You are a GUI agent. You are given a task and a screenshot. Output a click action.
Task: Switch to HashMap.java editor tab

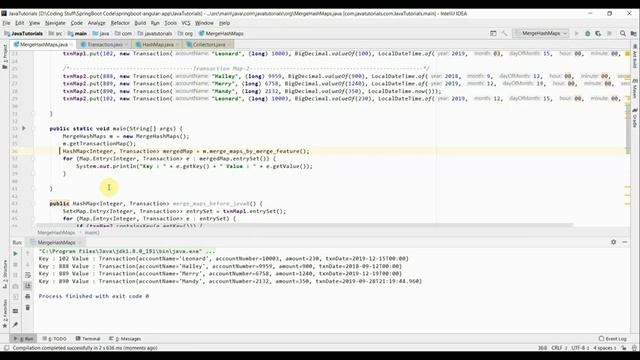click(158, 44)
